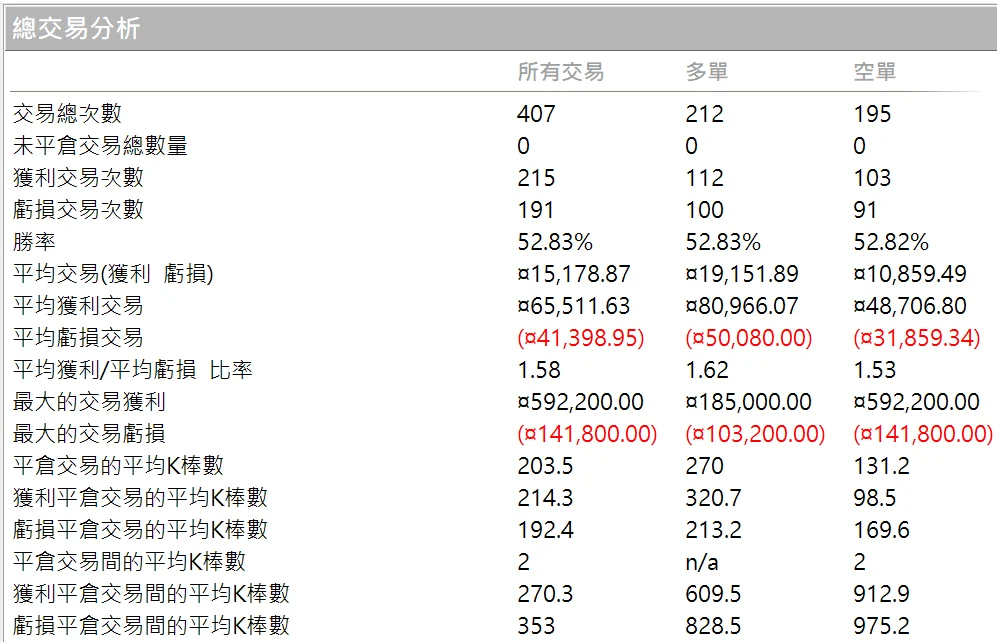Click value 609.5 in 多單 column
This screenshot has width=997, height=642.
click(713, 594)
